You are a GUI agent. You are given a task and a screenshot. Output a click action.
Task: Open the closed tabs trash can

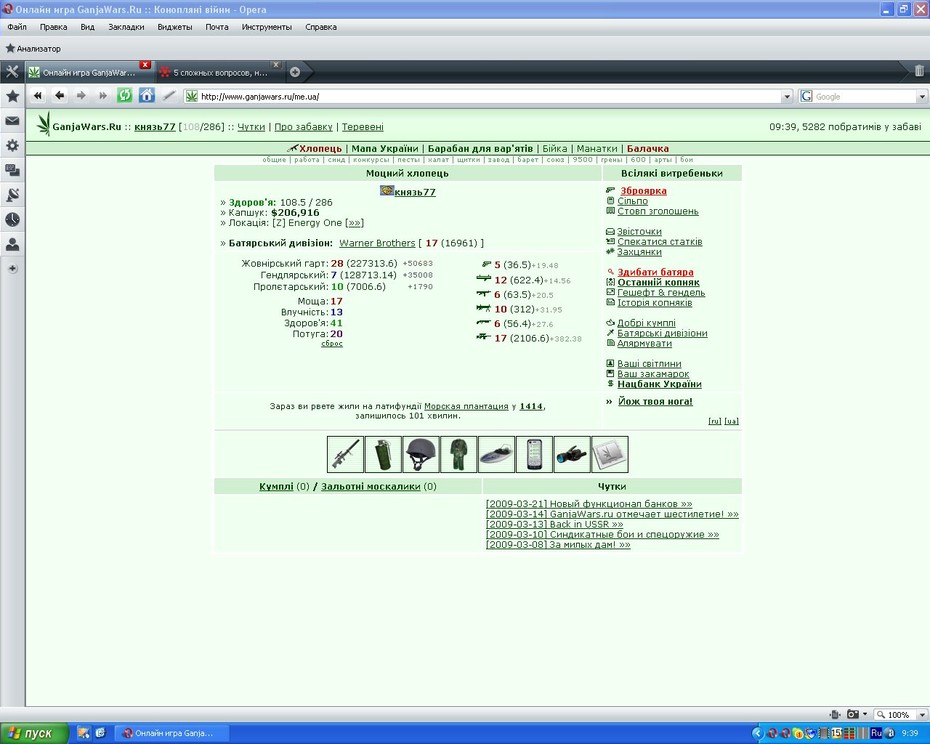click(x=919, y=71)
